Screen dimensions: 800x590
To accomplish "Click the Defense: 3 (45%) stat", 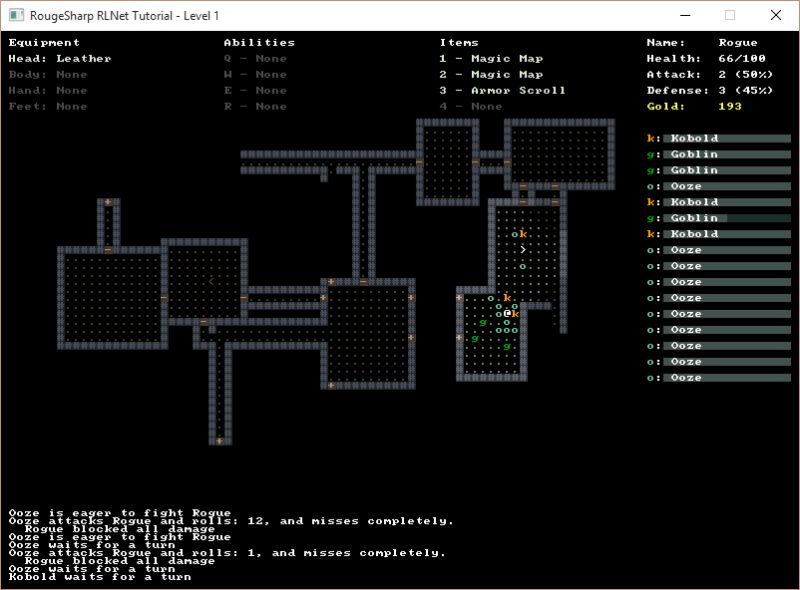I will [710, 90].
